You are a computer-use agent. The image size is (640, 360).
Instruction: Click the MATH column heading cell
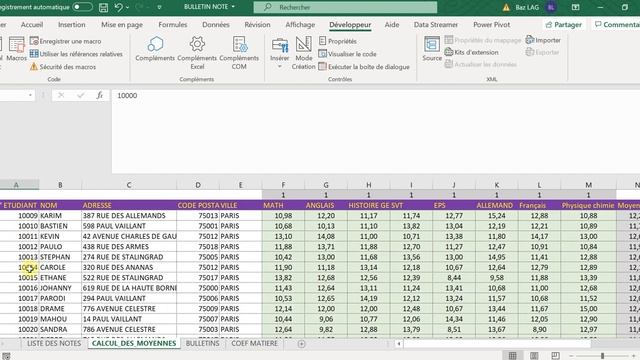283,205
